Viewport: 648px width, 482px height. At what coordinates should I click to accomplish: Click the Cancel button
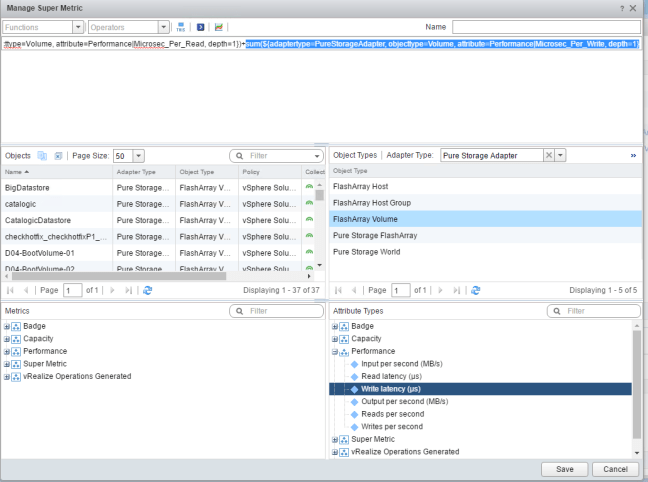pyautogui.click(x=616, y=468)
